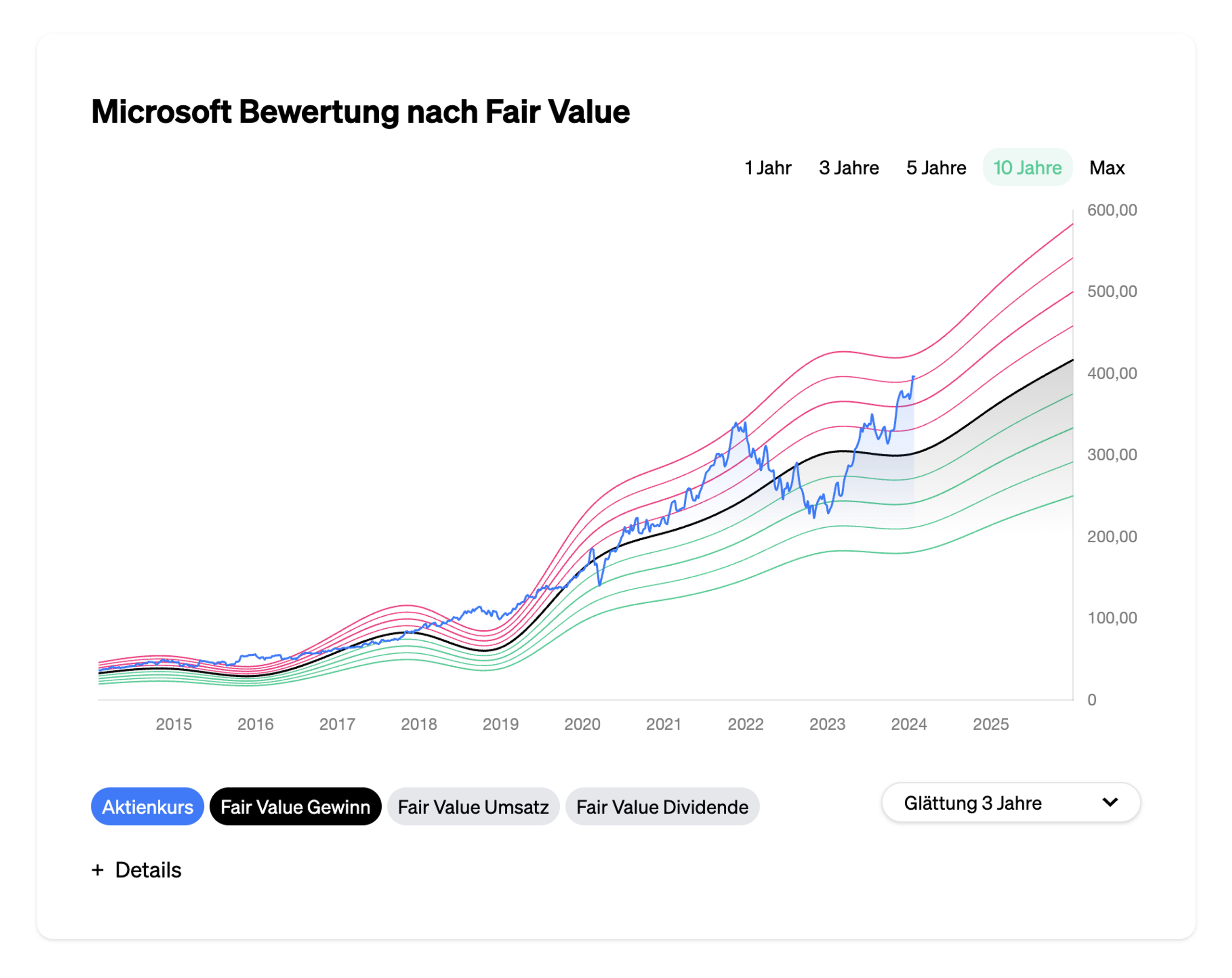Click the active "10 Jahre" range tab
Screen dimensions: 1232x978
pyautogui.click(x=1027, y=167)
